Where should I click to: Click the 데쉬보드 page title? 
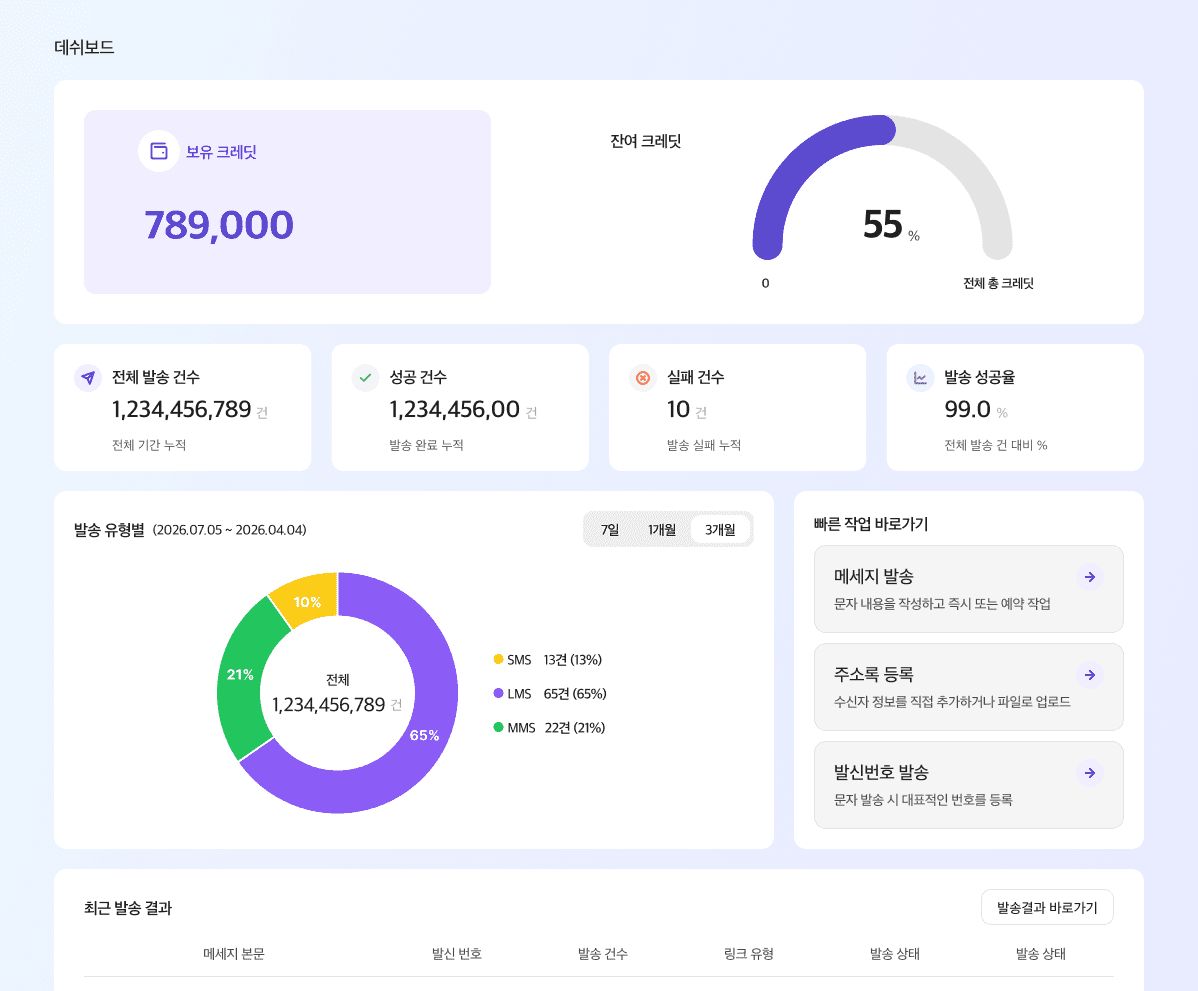point(84,47)
